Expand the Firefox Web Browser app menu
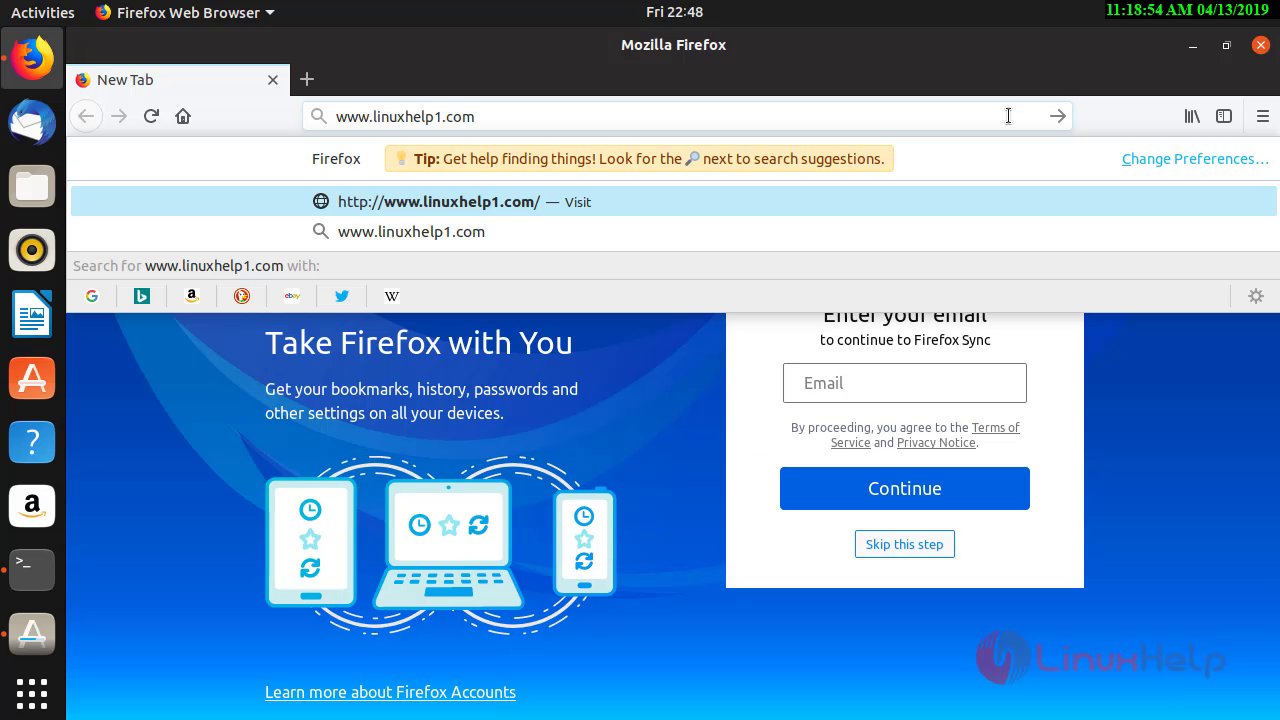The image size is (1280, 720). pyautogui.click(x=184, y=12)
